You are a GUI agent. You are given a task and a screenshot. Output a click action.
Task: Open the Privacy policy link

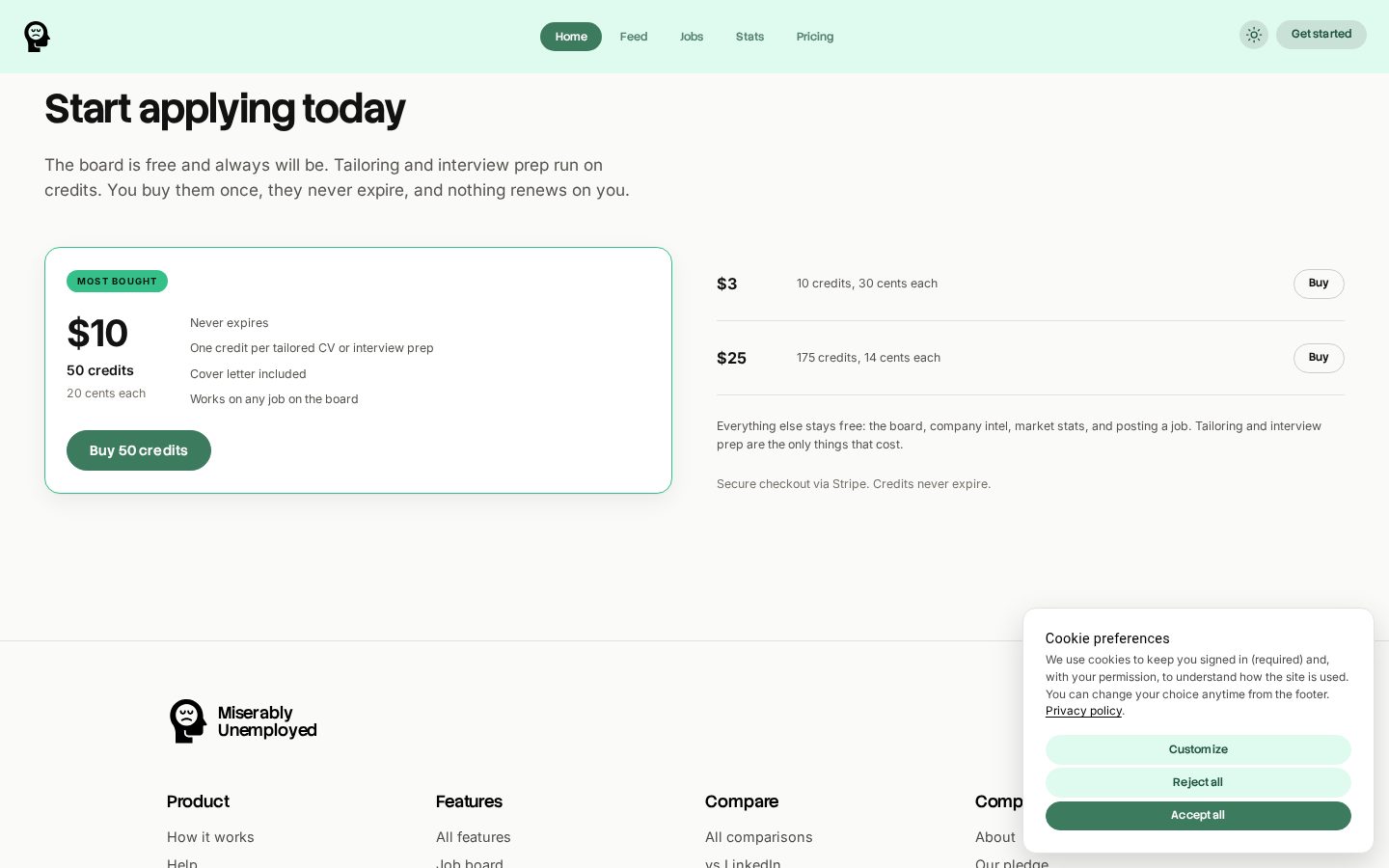click(1083, 711)
